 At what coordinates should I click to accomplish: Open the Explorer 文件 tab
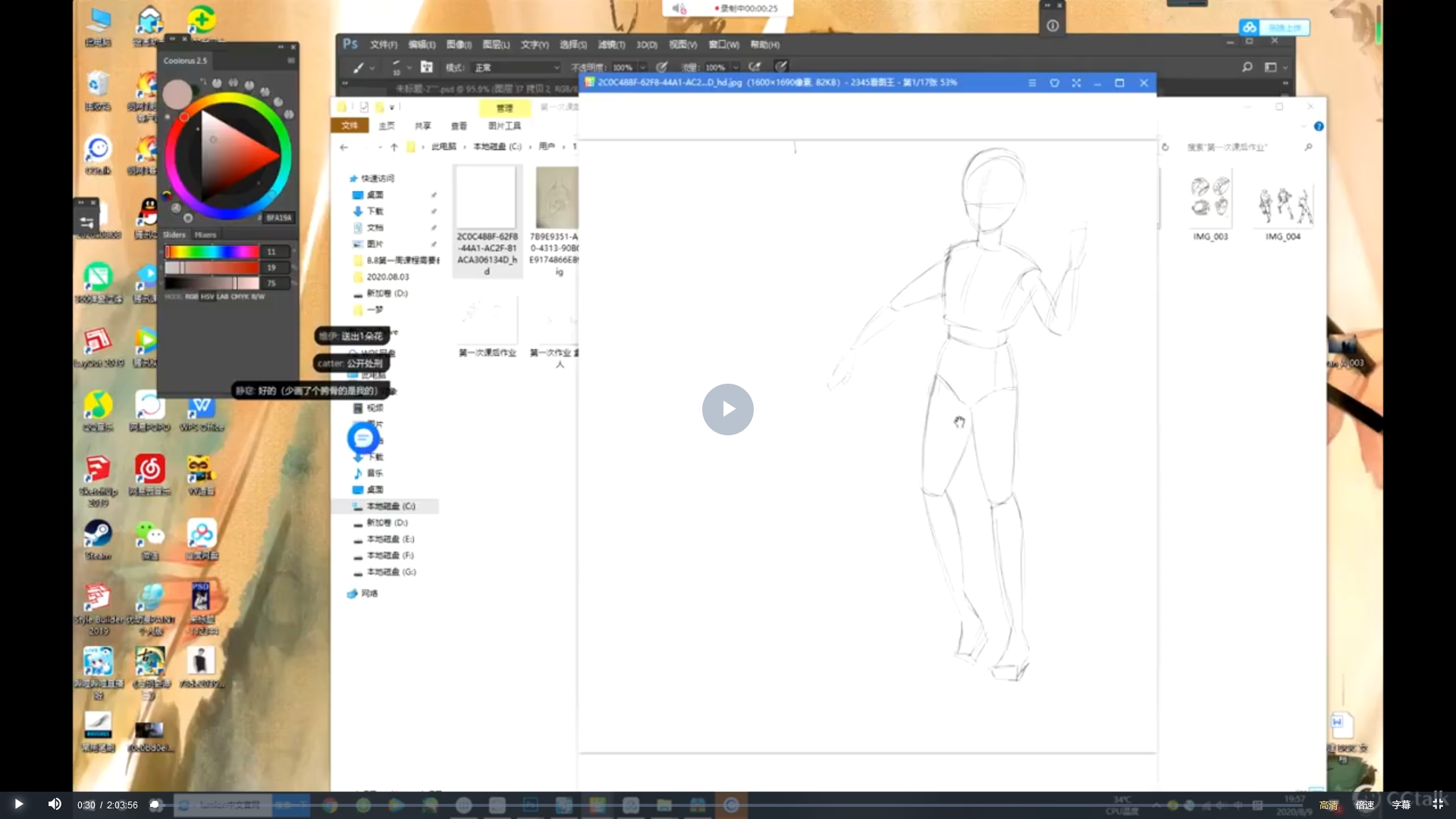pos(350,126)
